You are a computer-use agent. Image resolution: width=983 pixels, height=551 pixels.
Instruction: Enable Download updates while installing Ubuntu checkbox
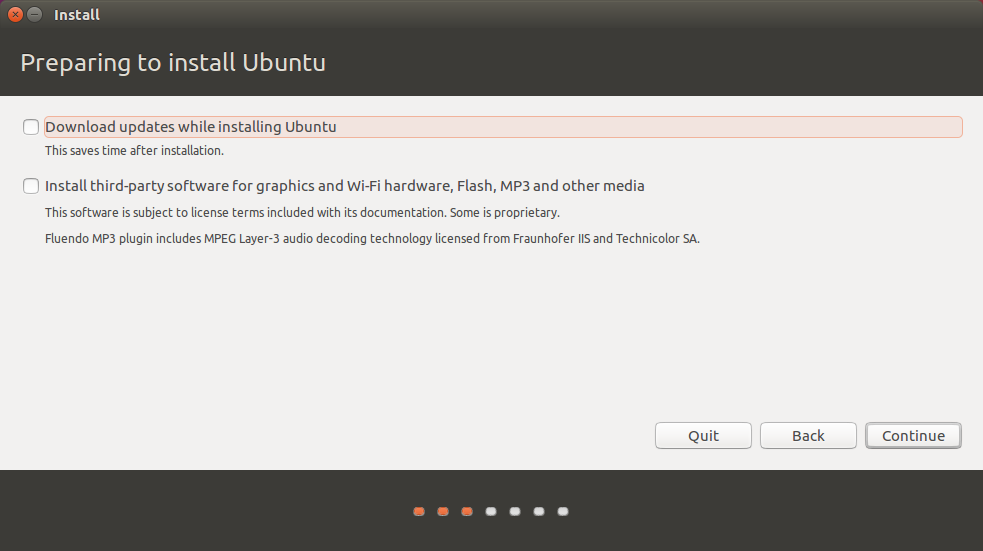click(x=31, y=127)
